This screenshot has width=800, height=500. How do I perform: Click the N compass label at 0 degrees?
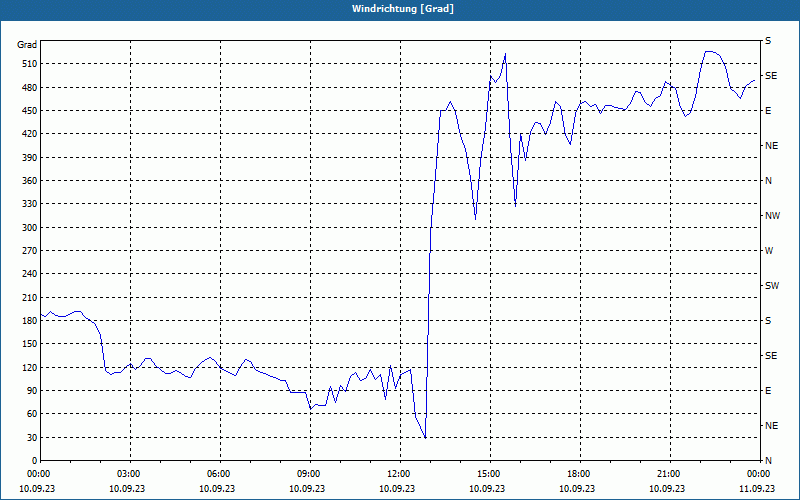[x=768, y=461]
